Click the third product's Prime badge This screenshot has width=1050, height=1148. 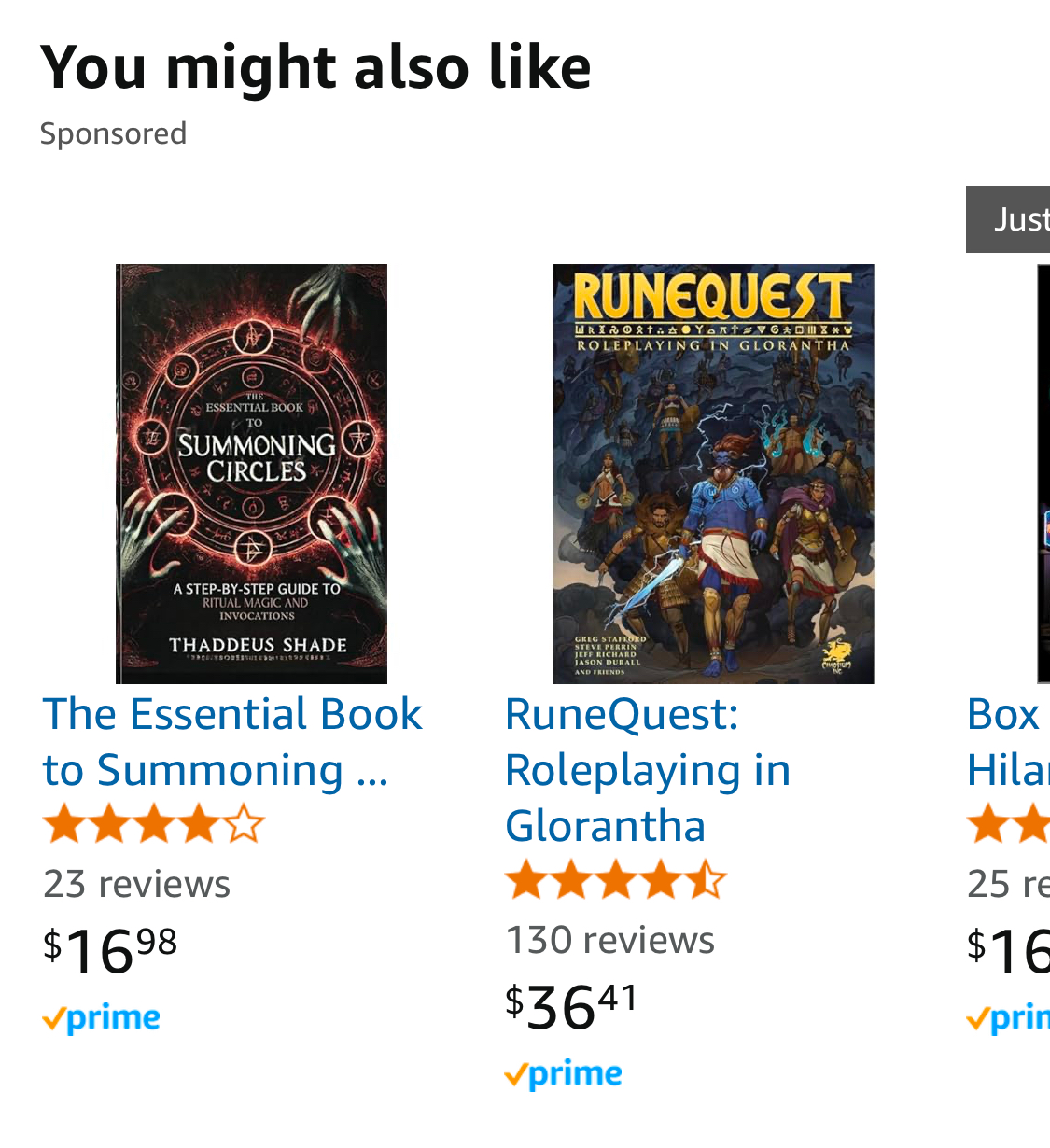[x=1008, y=1018]
